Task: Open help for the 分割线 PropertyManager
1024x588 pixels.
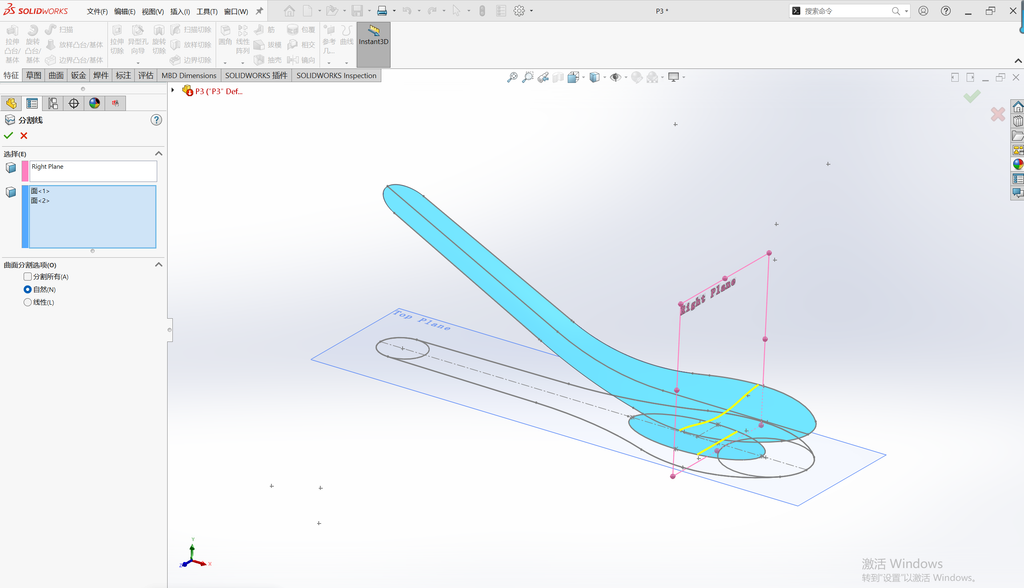Action: (x=156, y=120)
